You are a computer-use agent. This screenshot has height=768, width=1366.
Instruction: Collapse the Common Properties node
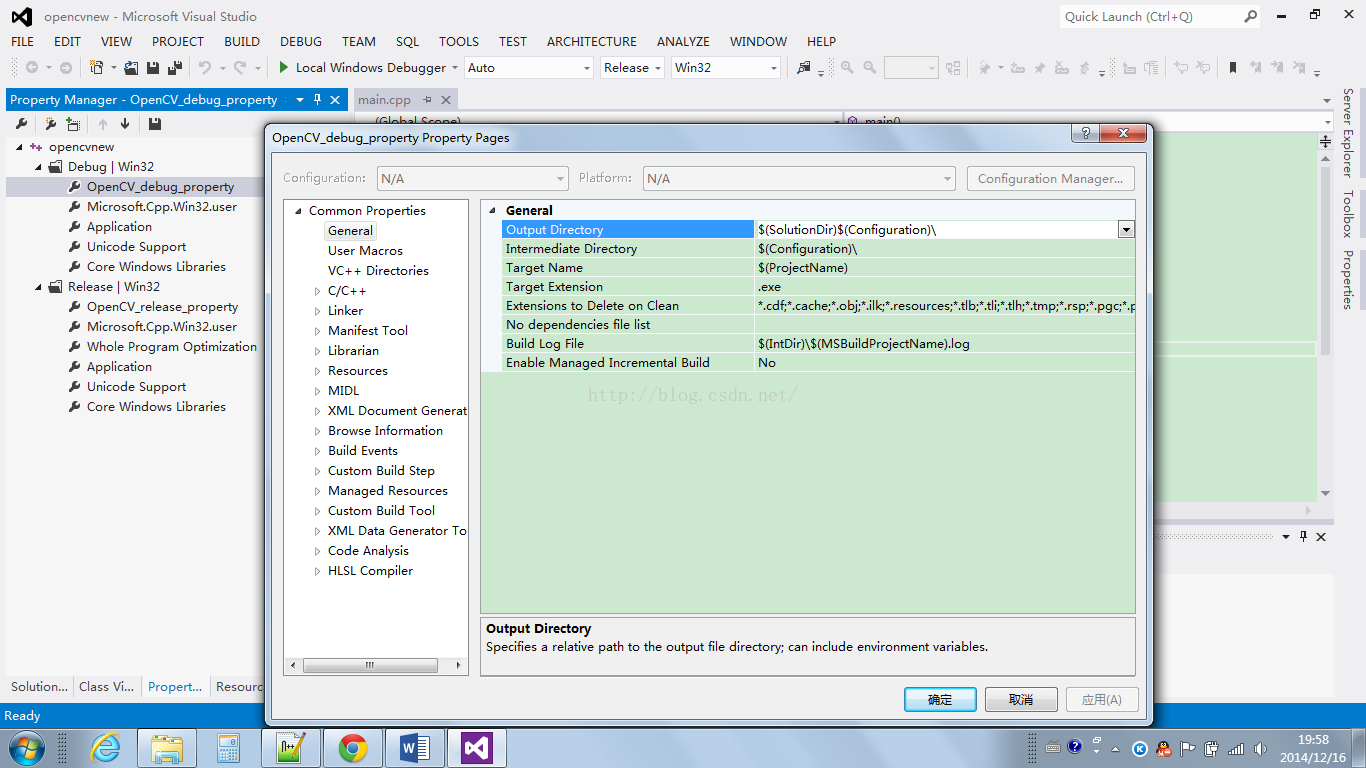[298, 211]
